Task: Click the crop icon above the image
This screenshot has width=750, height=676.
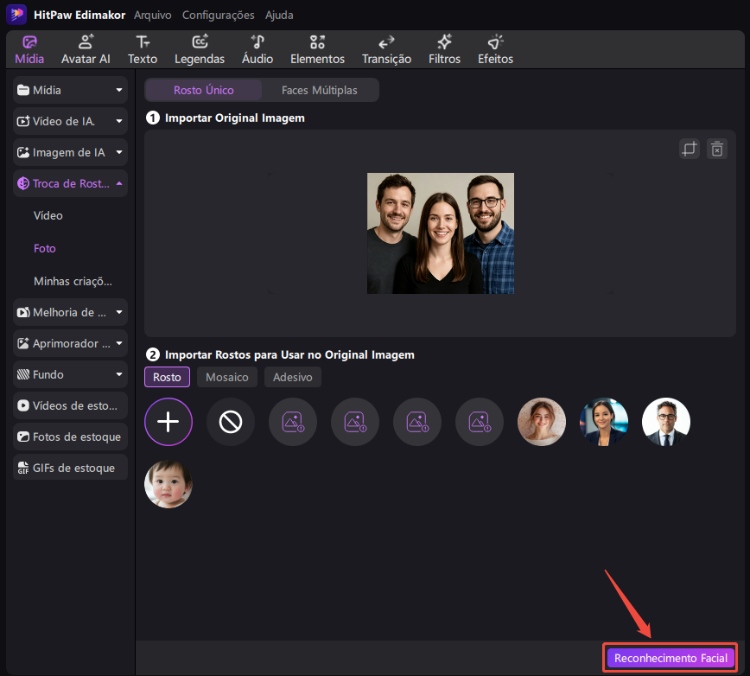Action: click(689, 149)
